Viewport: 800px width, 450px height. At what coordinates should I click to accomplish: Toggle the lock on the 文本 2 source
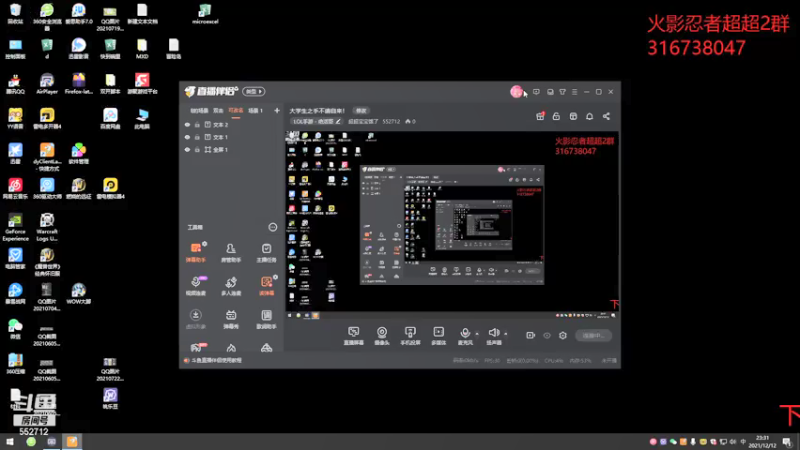[197, 124]
